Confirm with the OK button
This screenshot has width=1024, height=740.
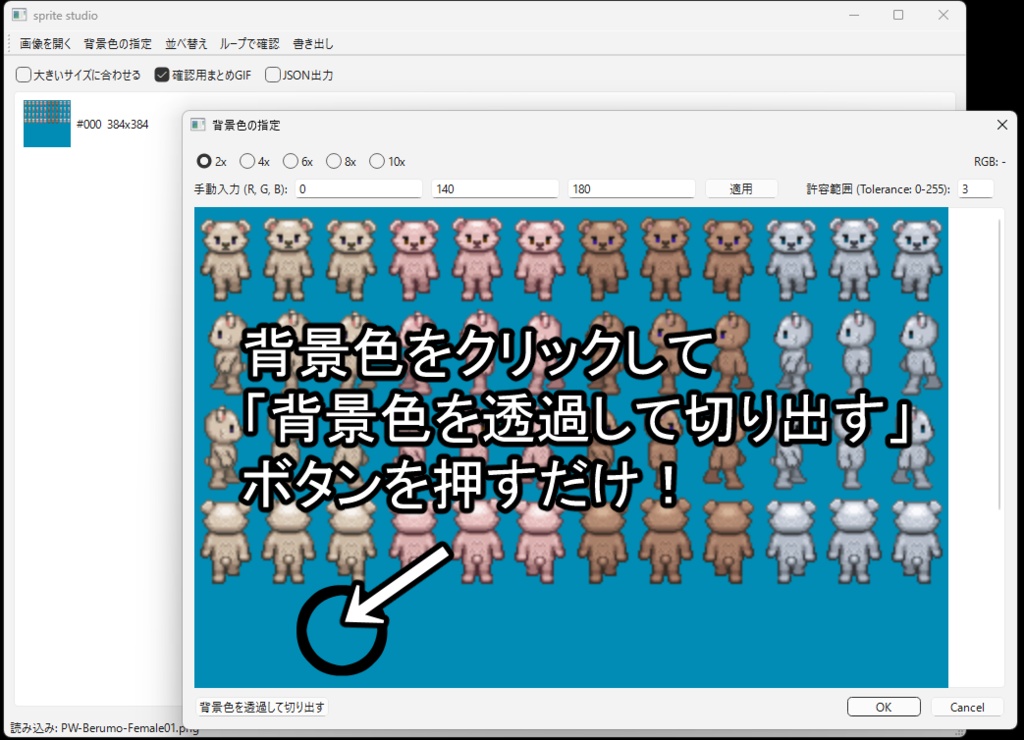[883, 706]
